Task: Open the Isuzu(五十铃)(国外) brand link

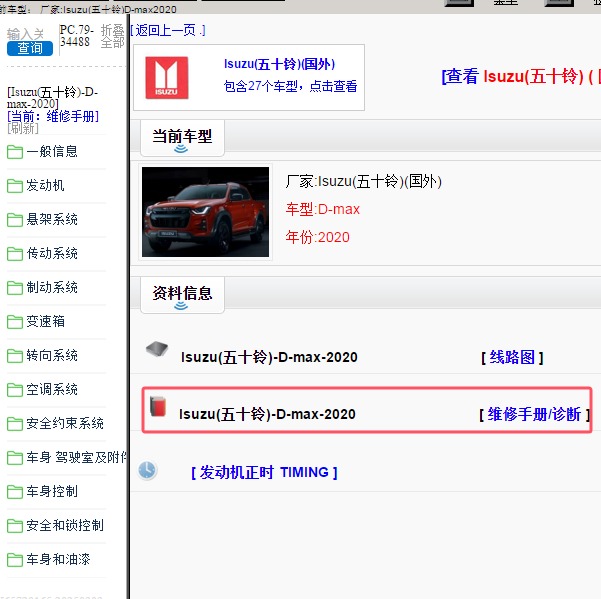Action: pyautogui.click(x=279, y=64)
